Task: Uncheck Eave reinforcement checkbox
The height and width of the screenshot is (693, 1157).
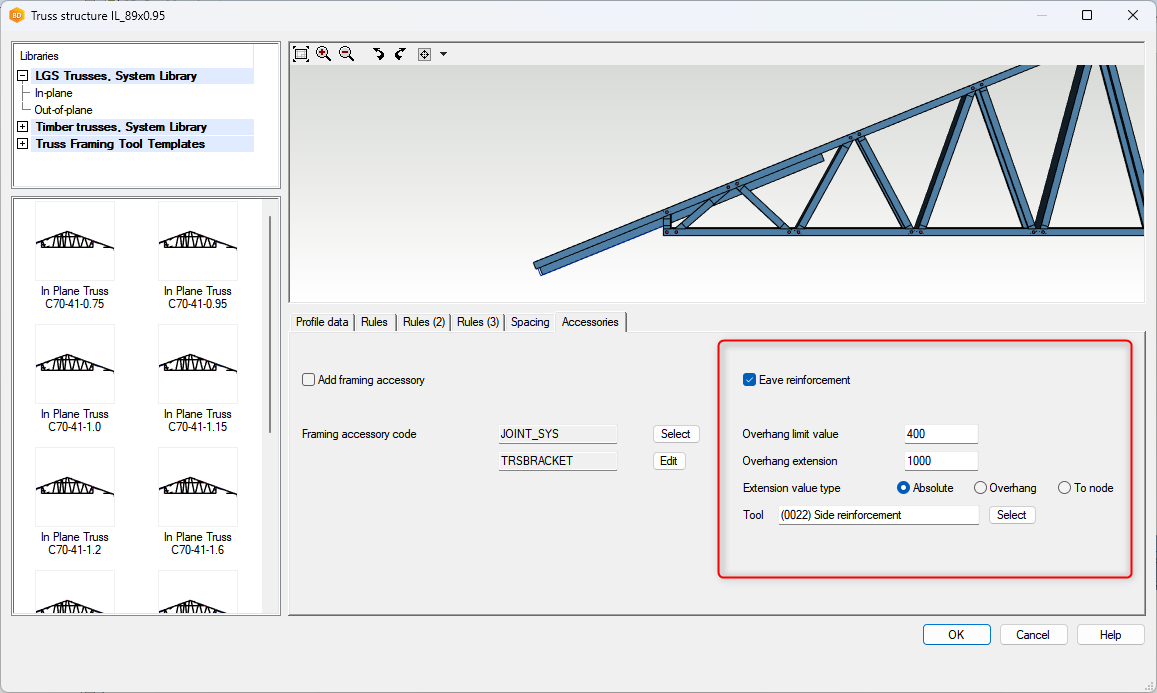Action: (x=749, y=380)
